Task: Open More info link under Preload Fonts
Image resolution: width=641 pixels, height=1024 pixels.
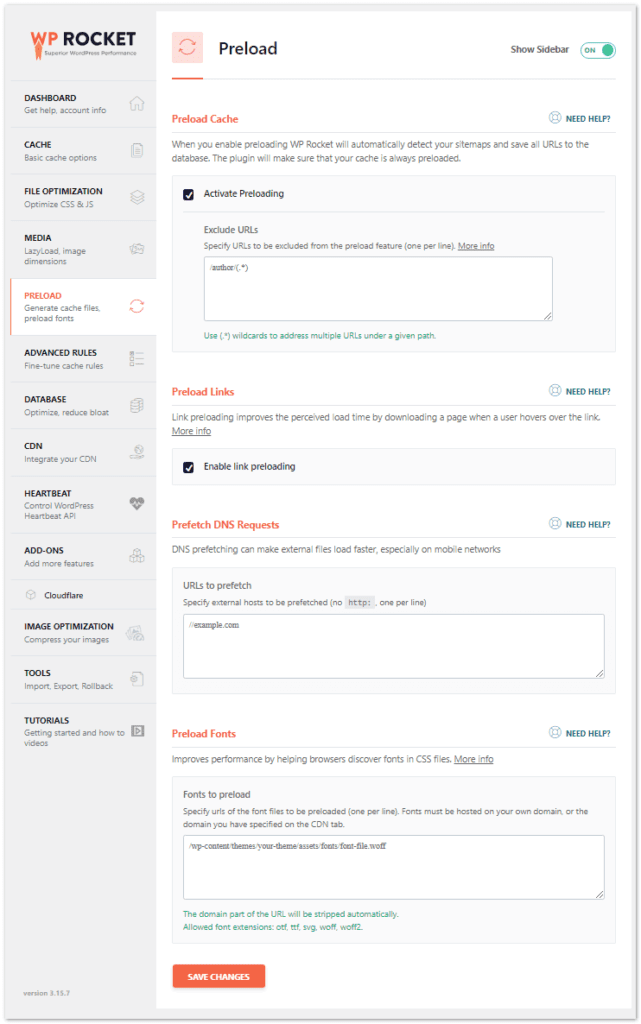Action: click(x=473, y=759)
